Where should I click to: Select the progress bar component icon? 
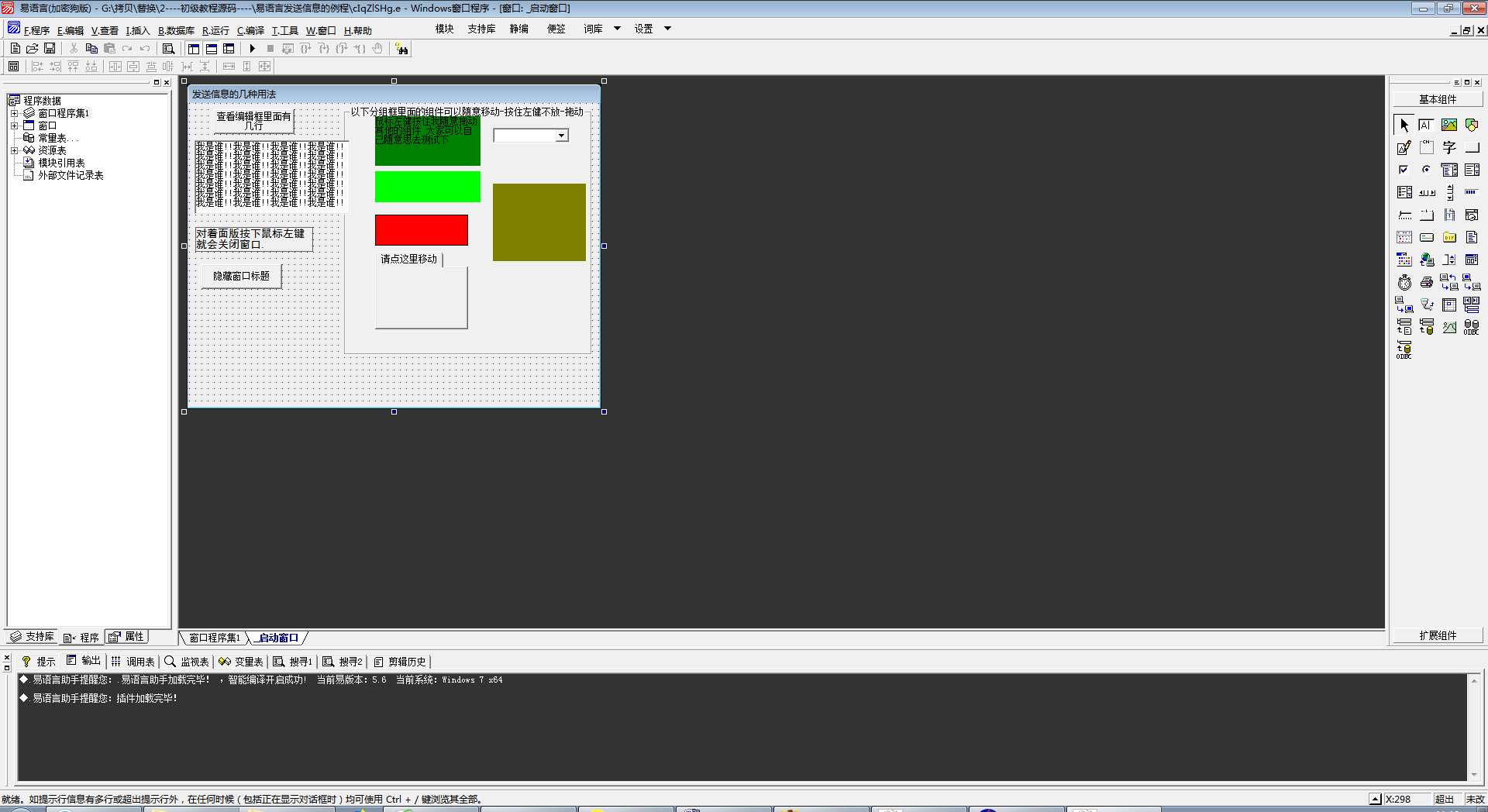1472,192
